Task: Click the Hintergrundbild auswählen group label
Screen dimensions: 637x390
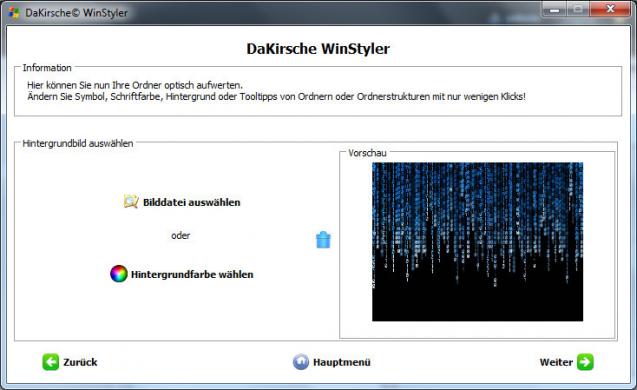Action: [x=78, y=143]
